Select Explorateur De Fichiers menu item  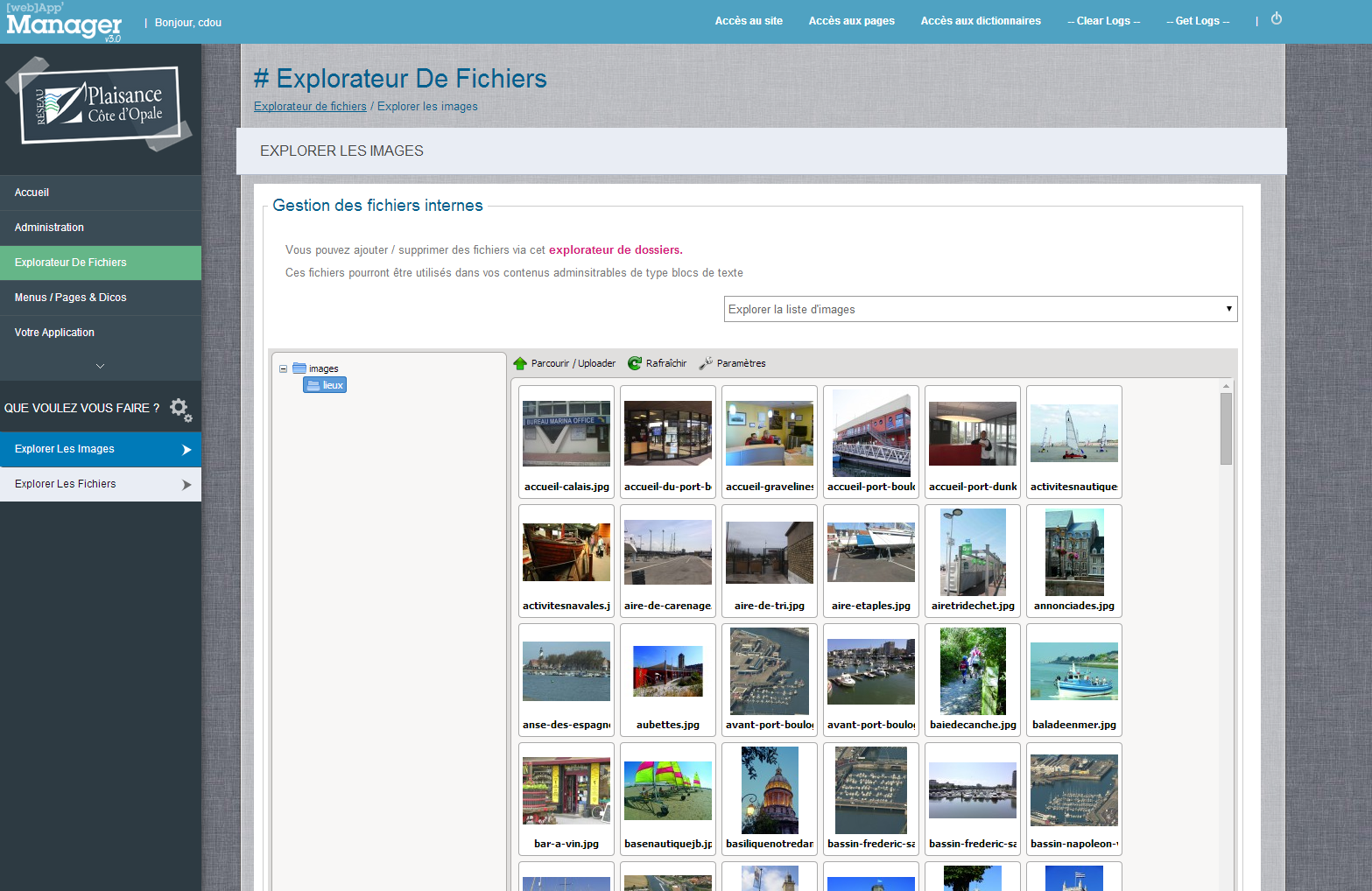101,263
